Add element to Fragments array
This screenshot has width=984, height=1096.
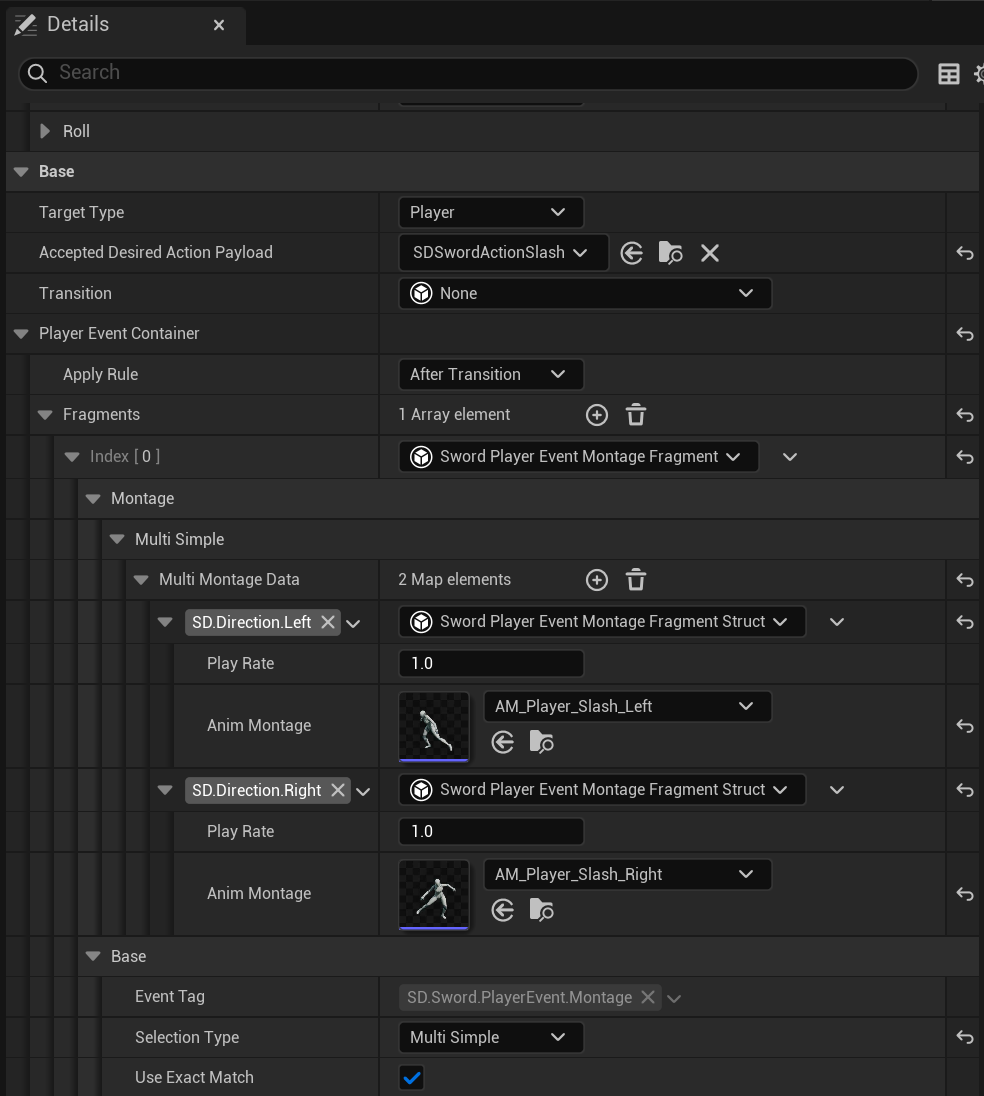point(597,415)
